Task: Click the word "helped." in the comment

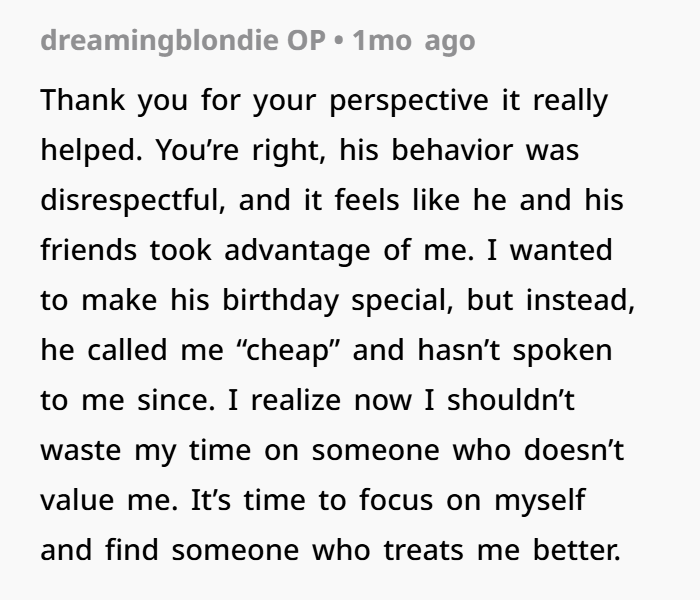Action: click(91, 150)
